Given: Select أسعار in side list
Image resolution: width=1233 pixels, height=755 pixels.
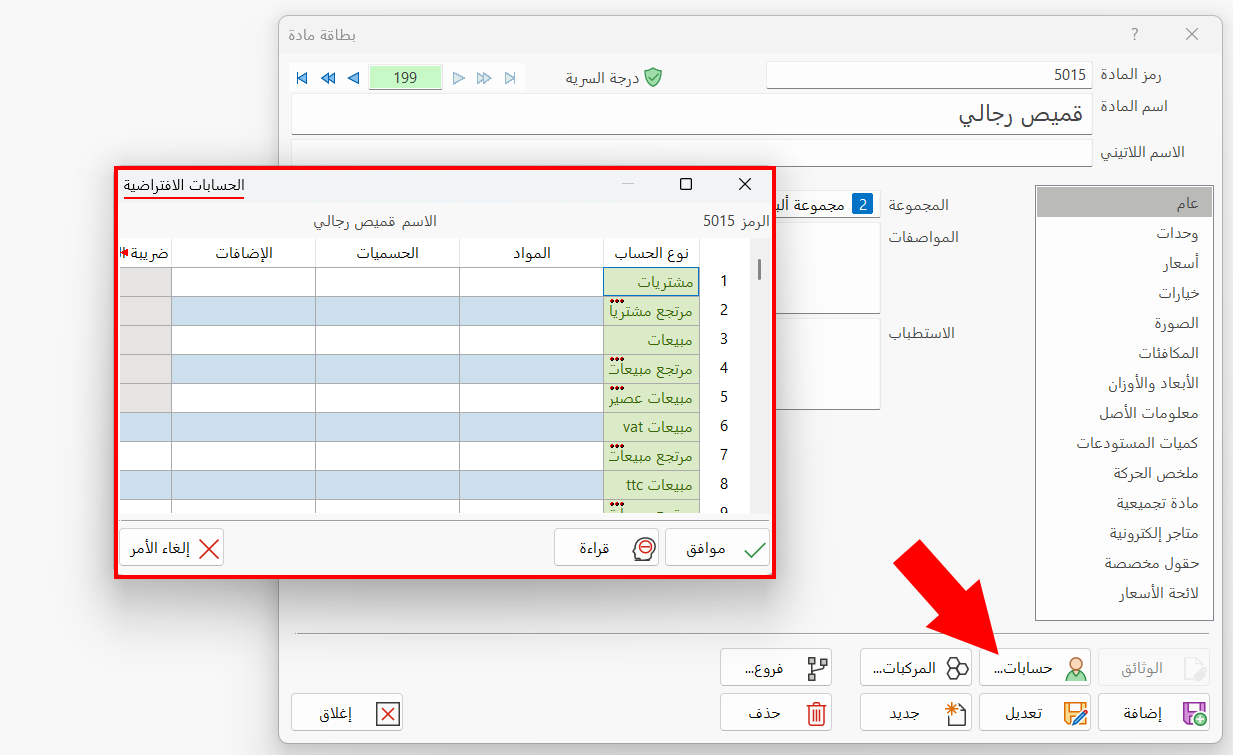Looking at the screenshot, I should point(1124,263).
